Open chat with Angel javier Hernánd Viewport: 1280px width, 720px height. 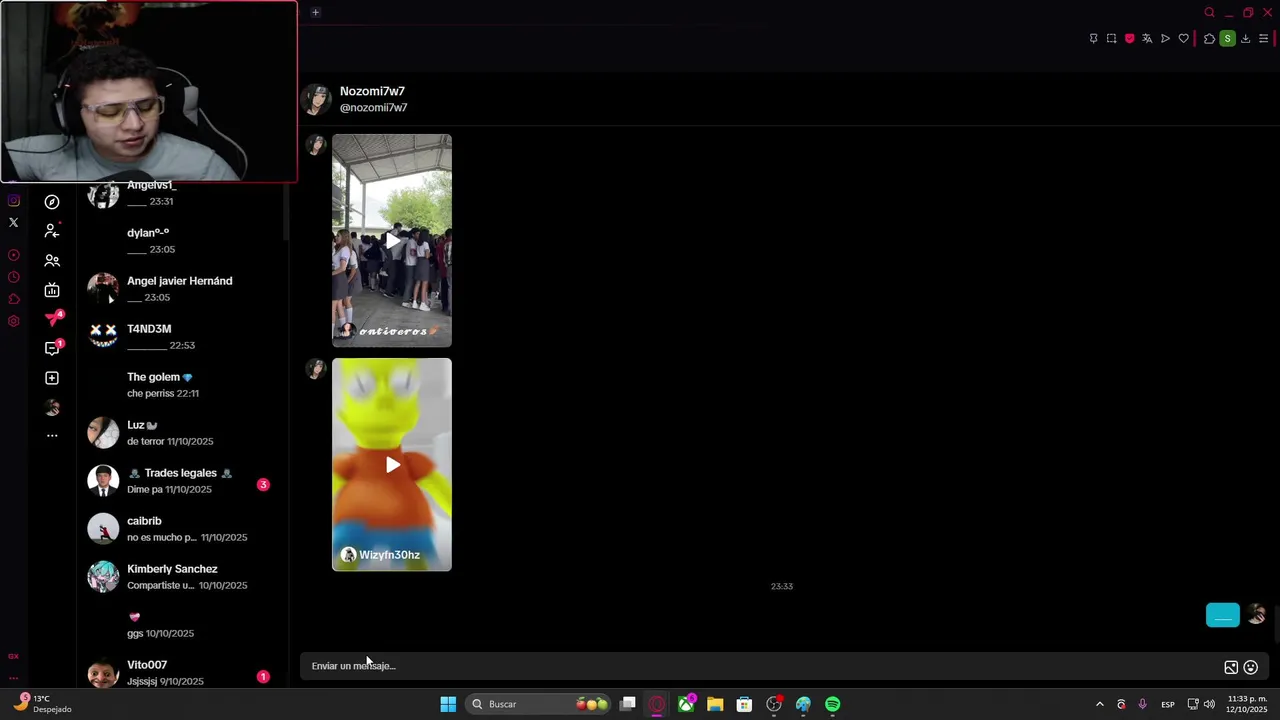pos(183,289)
